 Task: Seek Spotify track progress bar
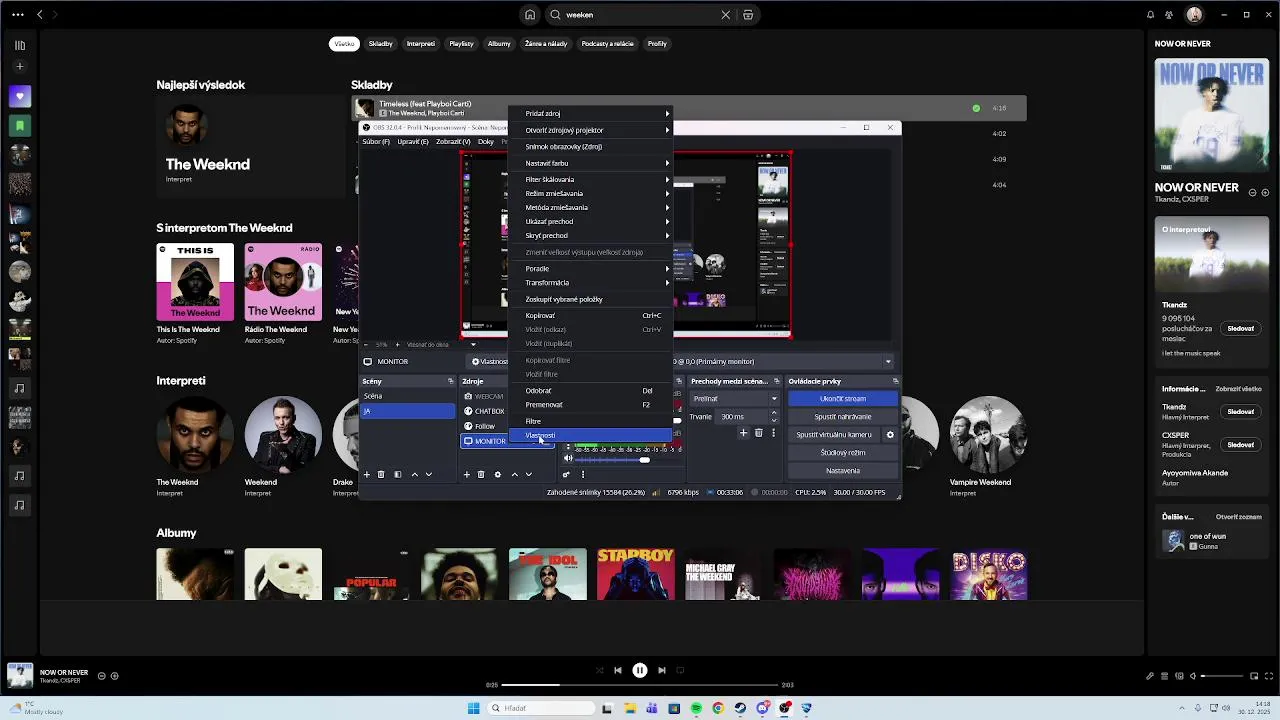639,685
